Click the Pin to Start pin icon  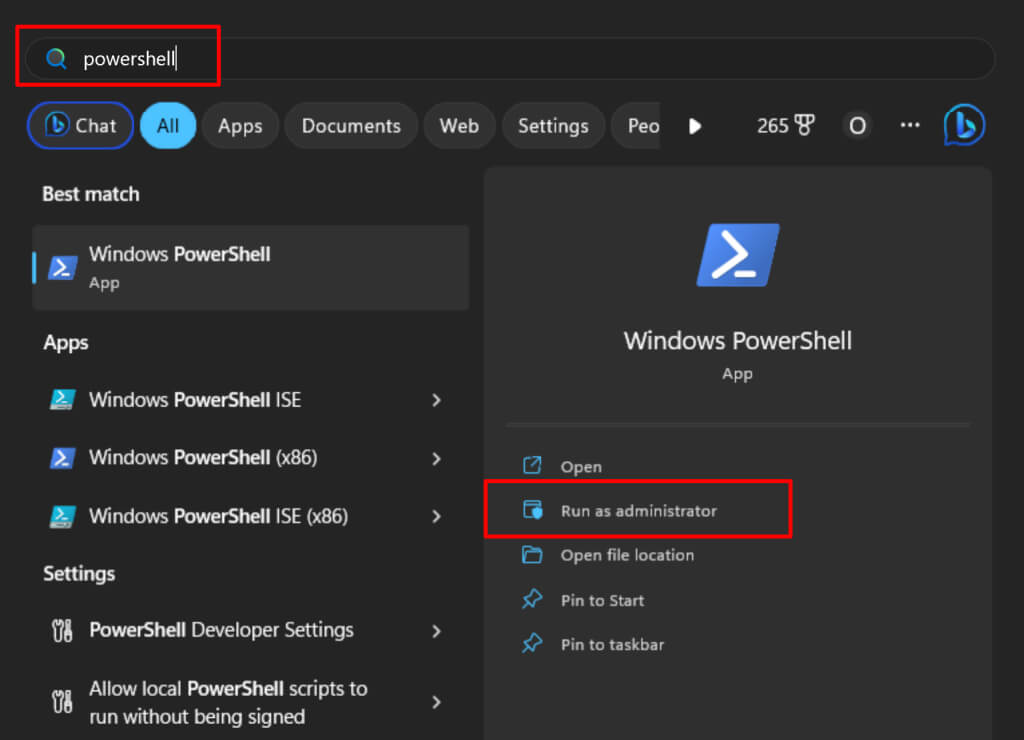click(532, 600)
